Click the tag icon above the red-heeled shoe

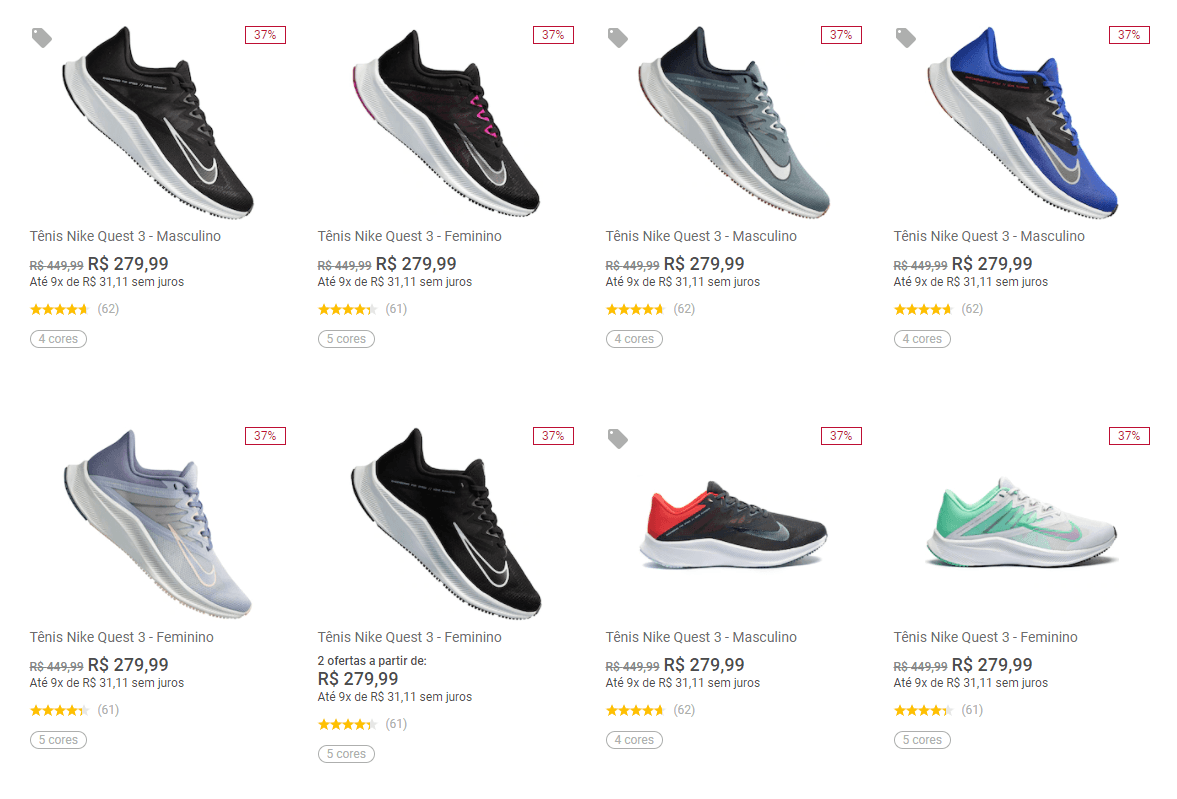tap(618, 439)
